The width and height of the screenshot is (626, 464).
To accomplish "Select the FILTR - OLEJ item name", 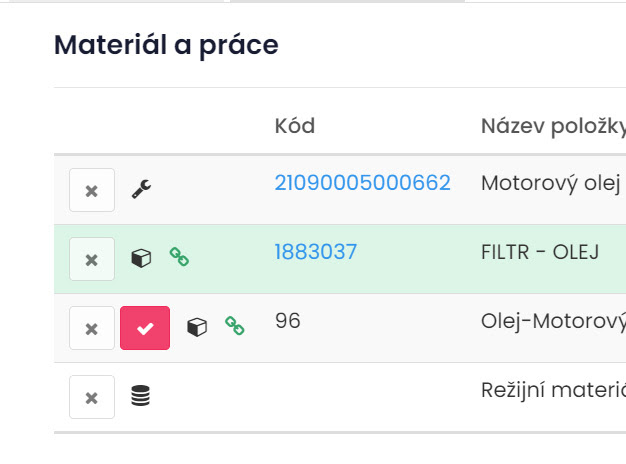I will [539, 252].
